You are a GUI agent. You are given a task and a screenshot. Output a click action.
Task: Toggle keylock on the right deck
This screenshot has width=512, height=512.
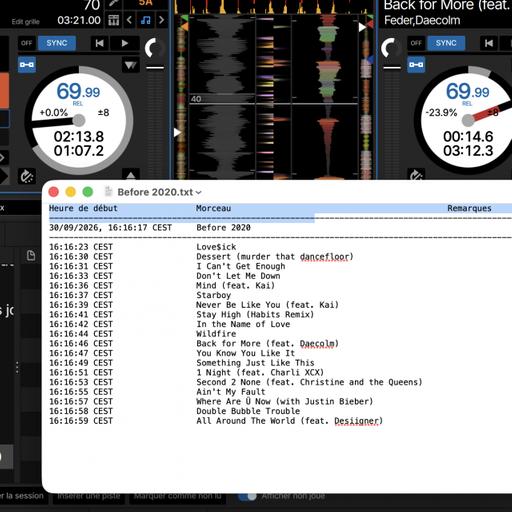[x=416, y=64]
